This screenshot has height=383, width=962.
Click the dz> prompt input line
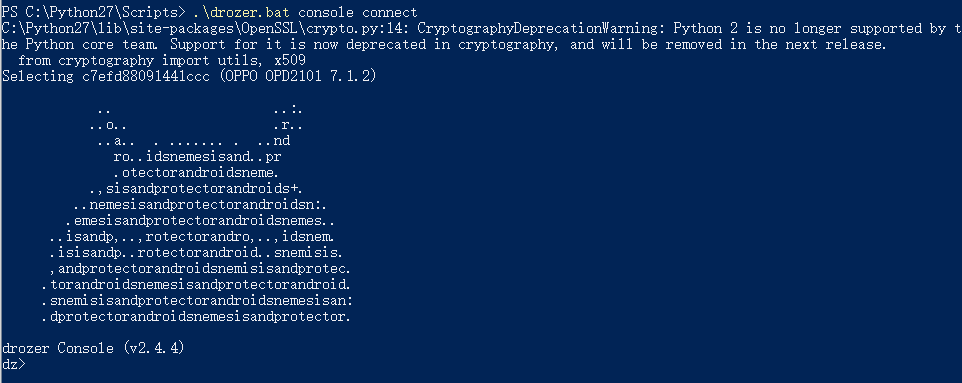point(14,364)
